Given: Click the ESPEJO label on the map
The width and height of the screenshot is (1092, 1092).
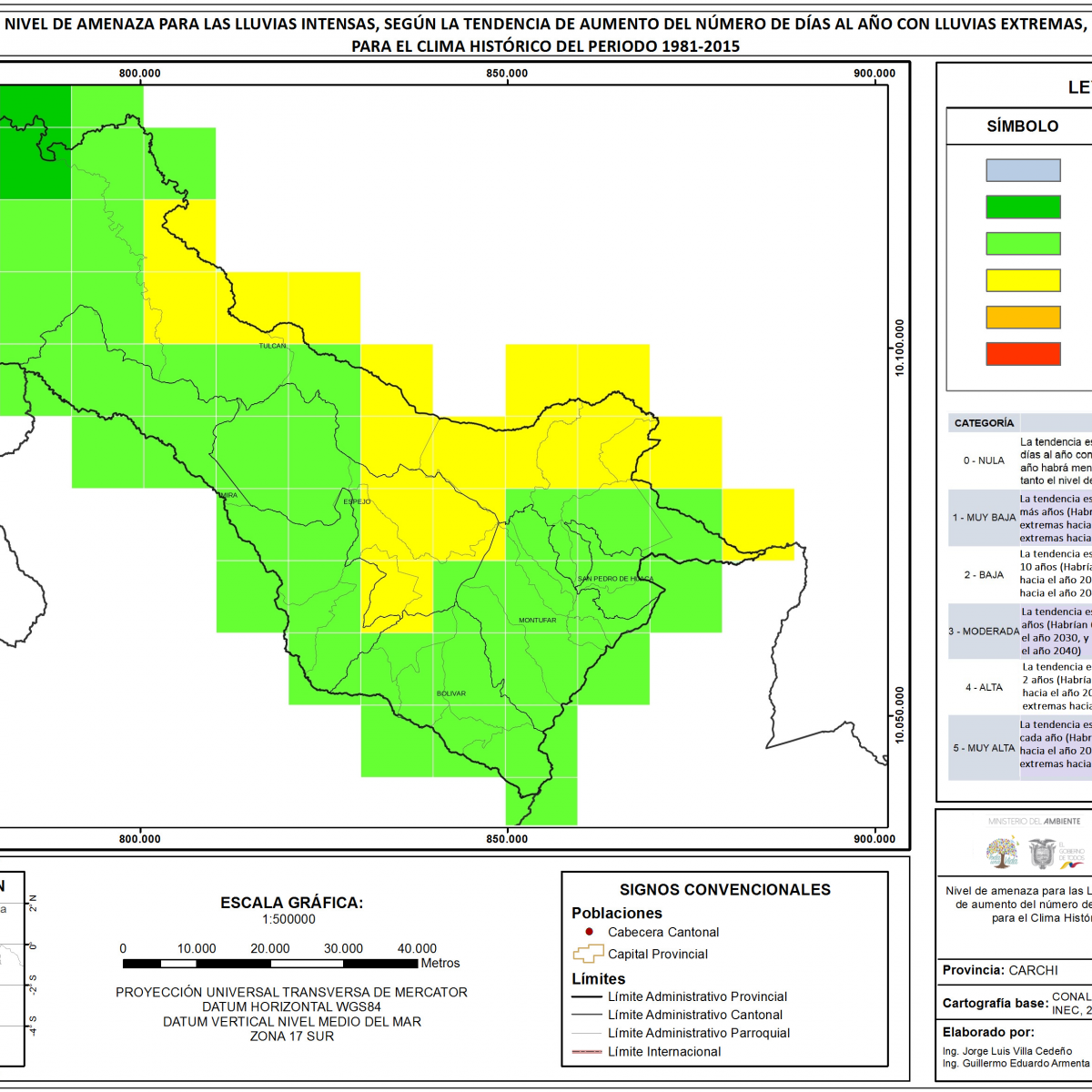Looking at the screenshot, I should click(357, 501).
